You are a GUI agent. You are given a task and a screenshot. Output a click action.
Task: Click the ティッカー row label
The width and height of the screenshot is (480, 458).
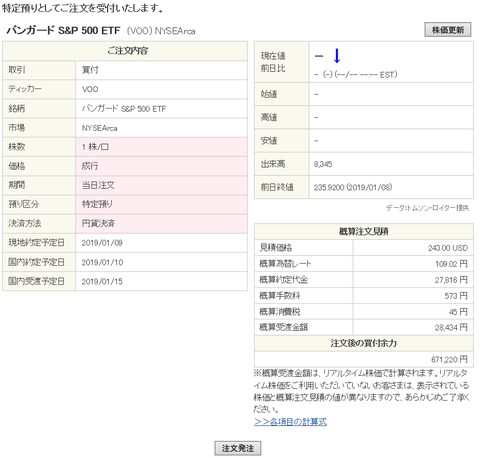point(25,89)
